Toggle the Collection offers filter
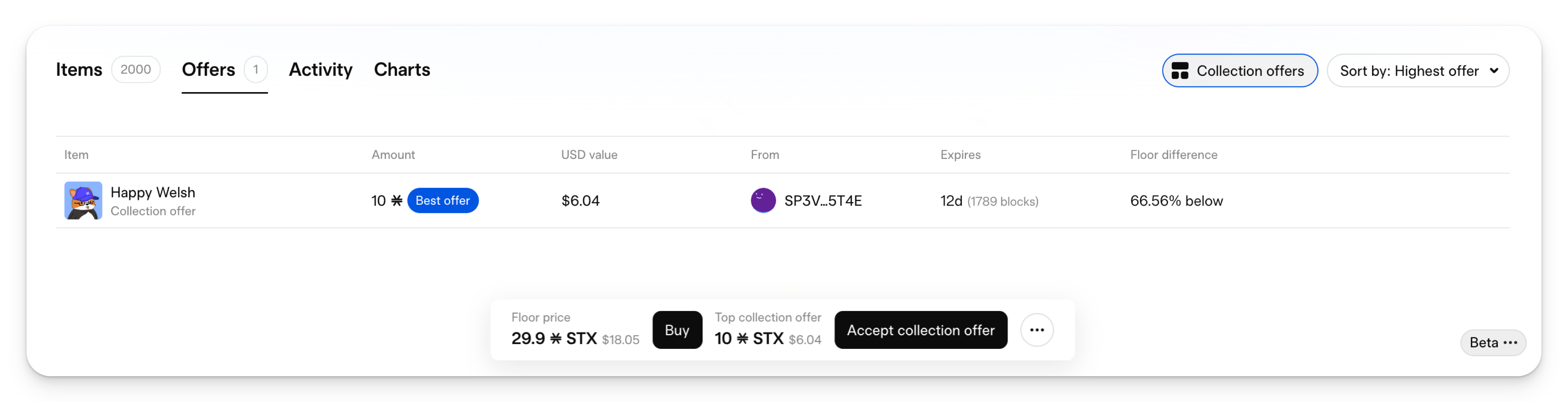 1239,71
